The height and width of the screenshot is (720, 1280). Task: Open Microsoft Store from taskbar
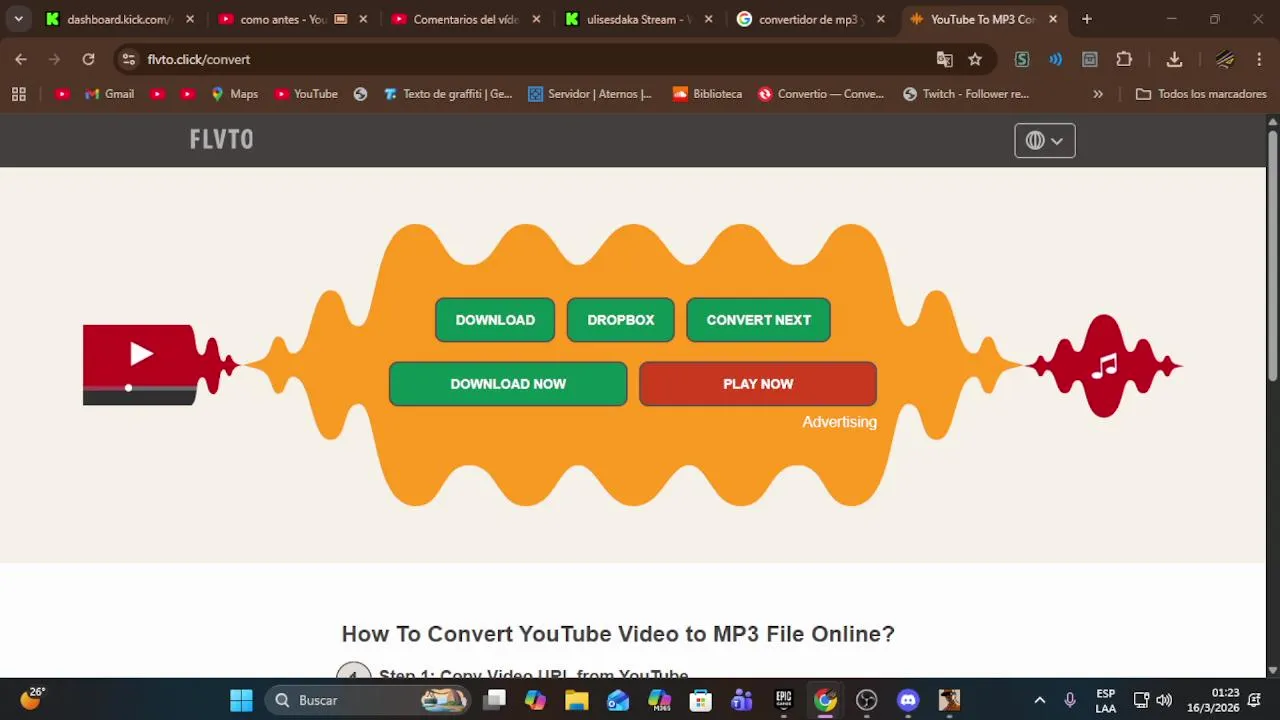[701, 700]
